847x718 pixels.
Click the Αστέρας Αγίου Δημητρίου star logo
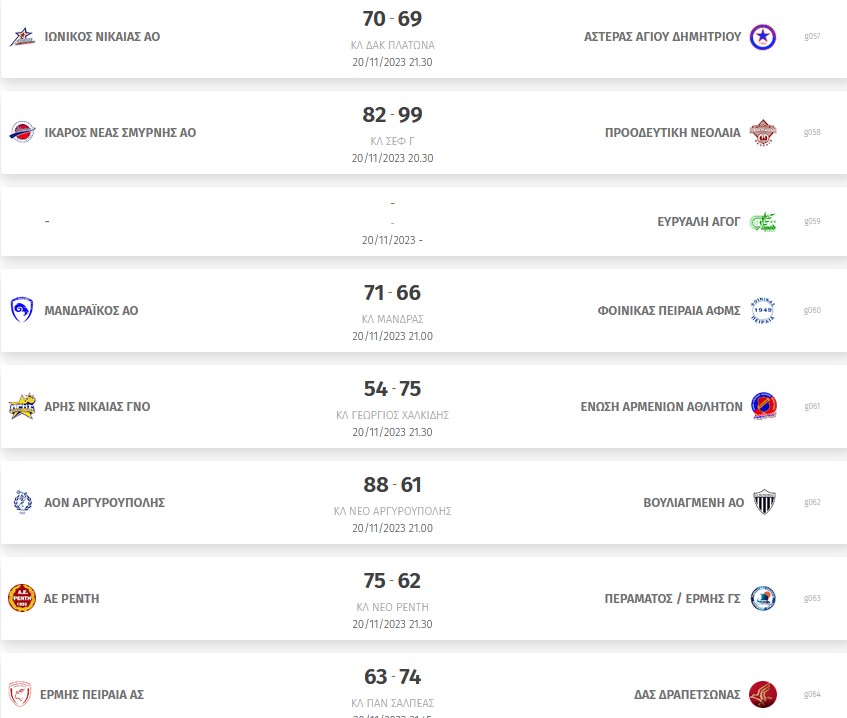tap(763, 37)
